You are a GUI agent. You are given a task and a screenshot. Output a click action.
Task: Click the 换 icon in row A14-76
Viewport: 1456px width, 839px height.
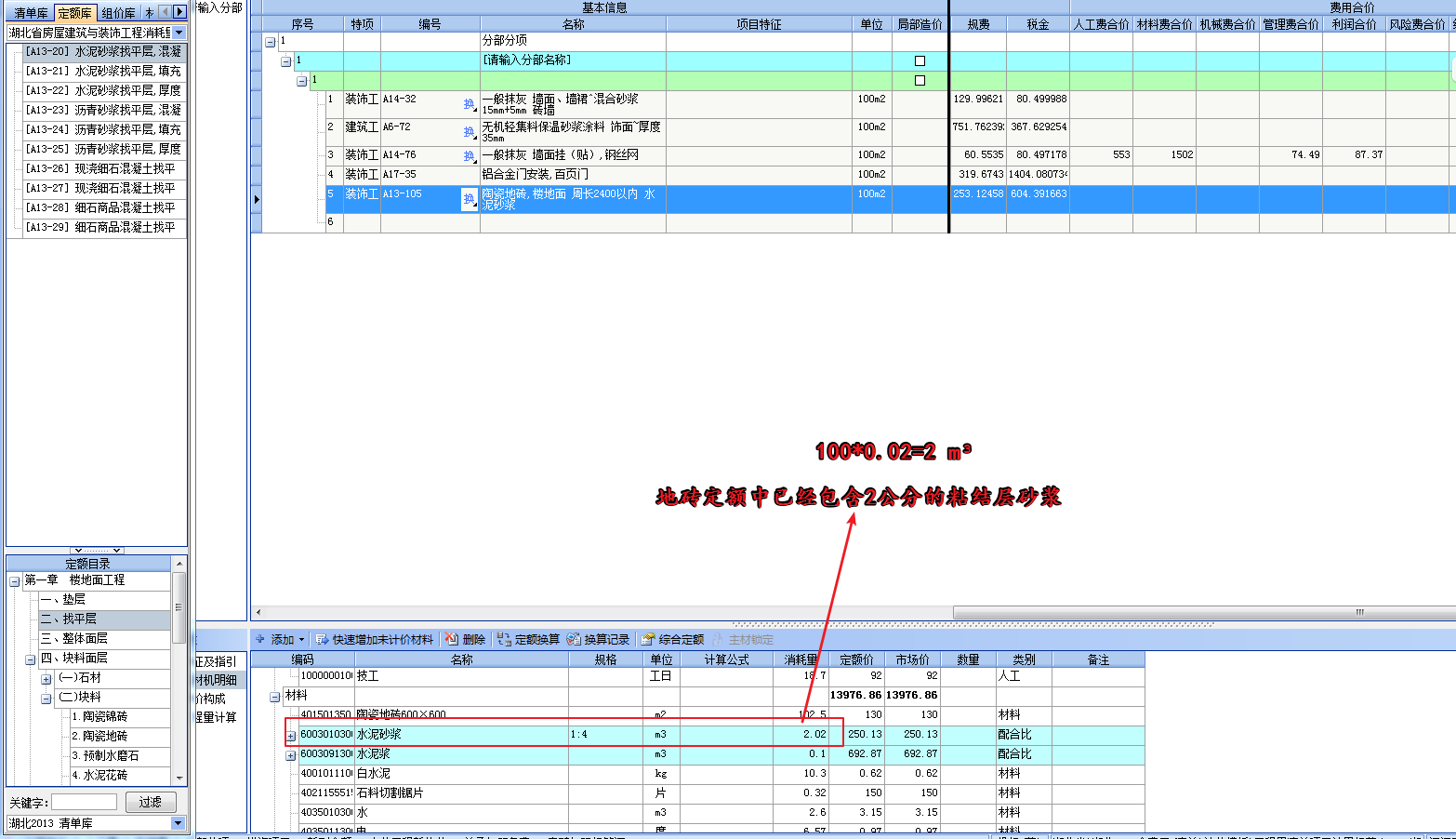tap(470, 155)
